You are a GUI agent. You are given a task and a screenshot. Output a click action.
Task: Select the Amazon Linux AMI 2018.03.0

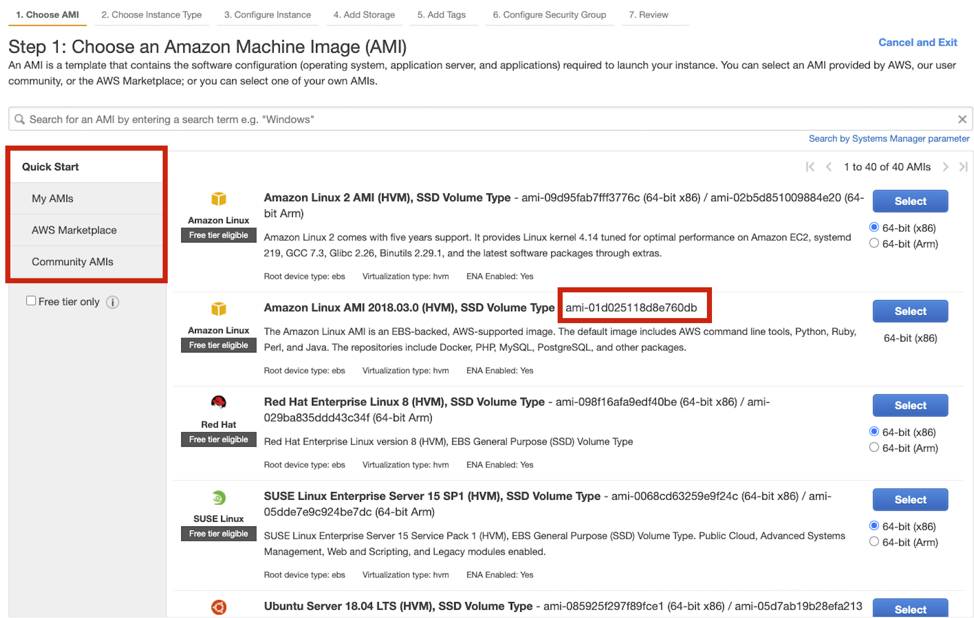coord(910,311)
